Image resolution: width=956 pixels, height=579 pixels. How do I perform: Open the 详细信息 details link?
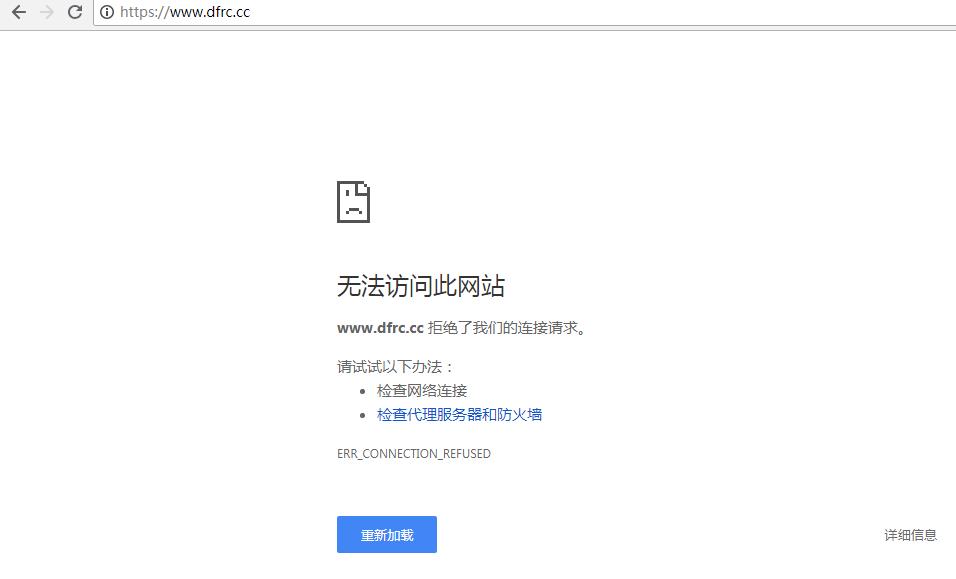click(x=908, y=534)
